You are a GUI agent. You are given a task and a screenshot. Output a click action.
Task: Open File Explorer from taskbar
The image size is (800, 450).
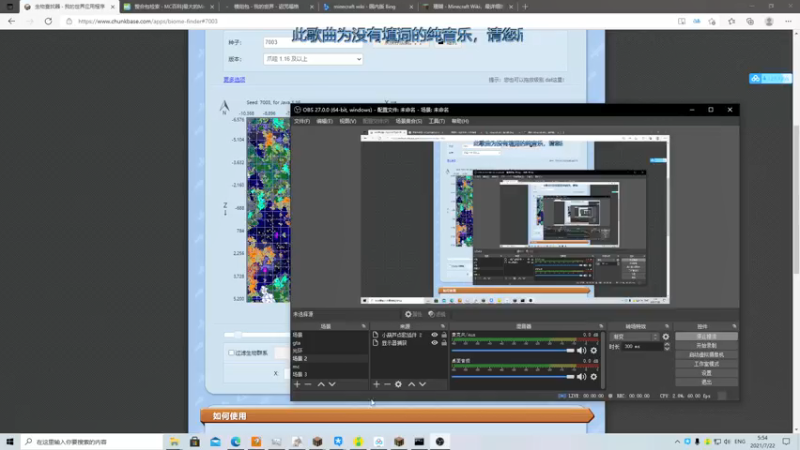[174, 442]
